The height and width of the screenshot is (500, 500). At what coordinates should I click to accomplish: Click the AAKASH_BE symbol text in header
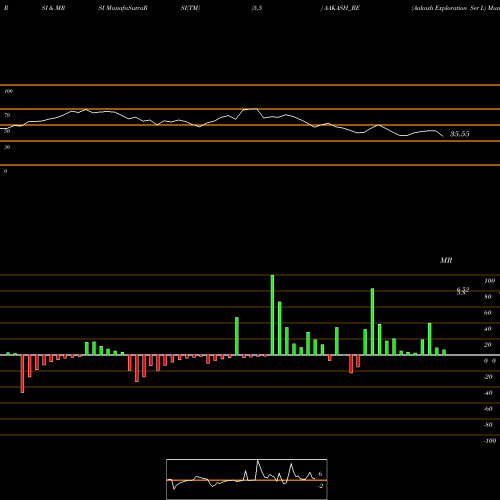(341, 8)
